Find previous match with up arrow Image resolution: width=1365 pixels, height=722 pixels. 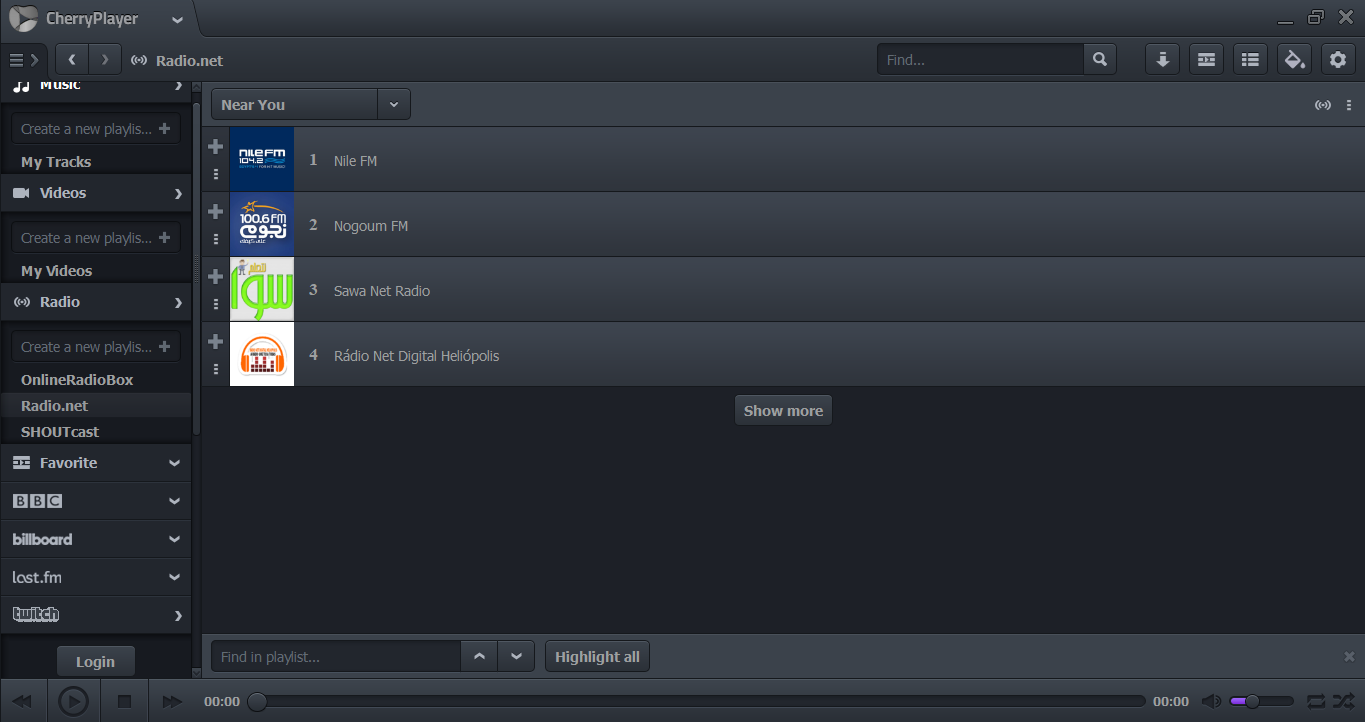[479, 657]
